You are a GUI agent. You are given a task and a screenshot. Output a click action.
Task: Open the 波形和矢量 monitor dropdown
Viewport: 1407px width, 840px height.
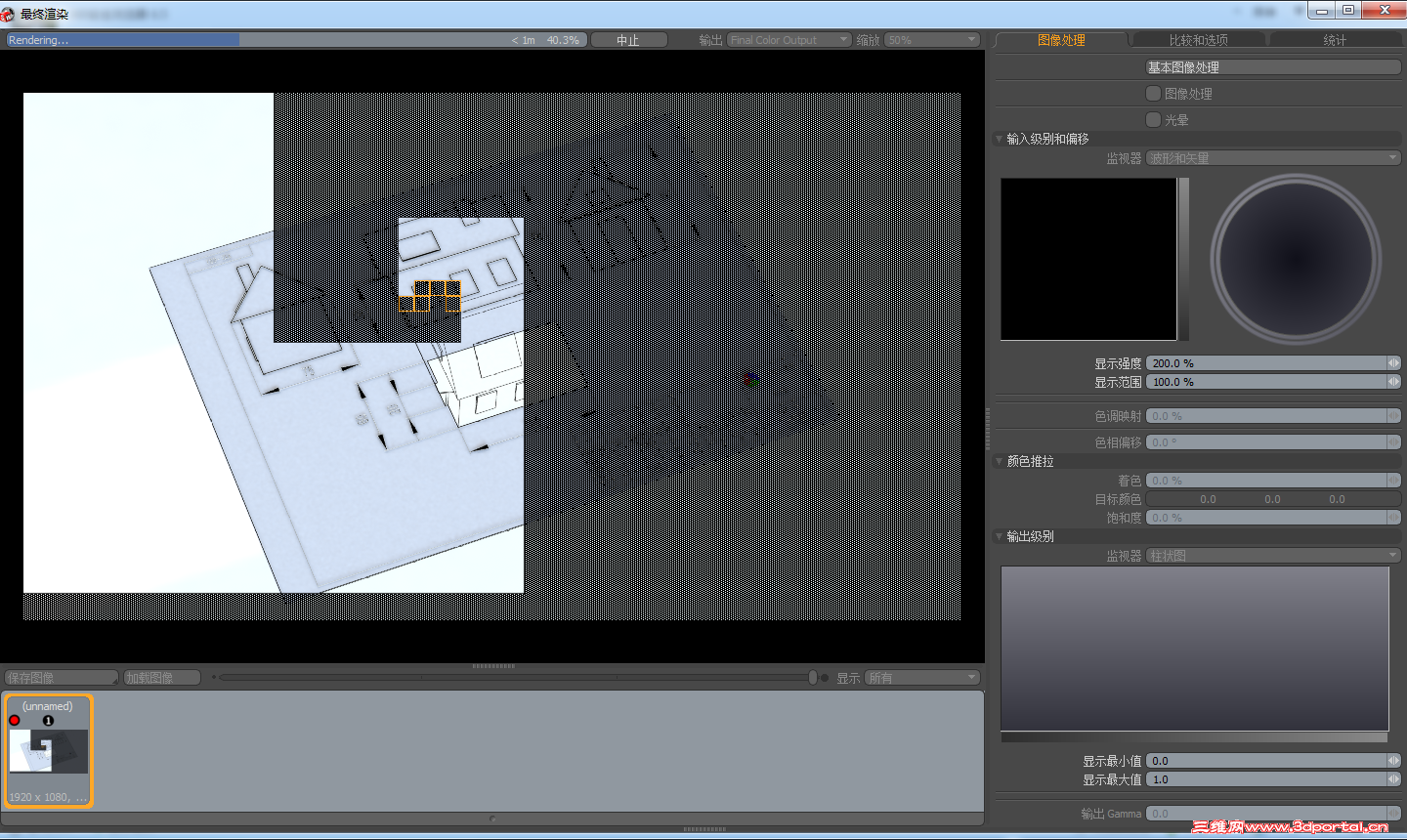coord(1274,158)
